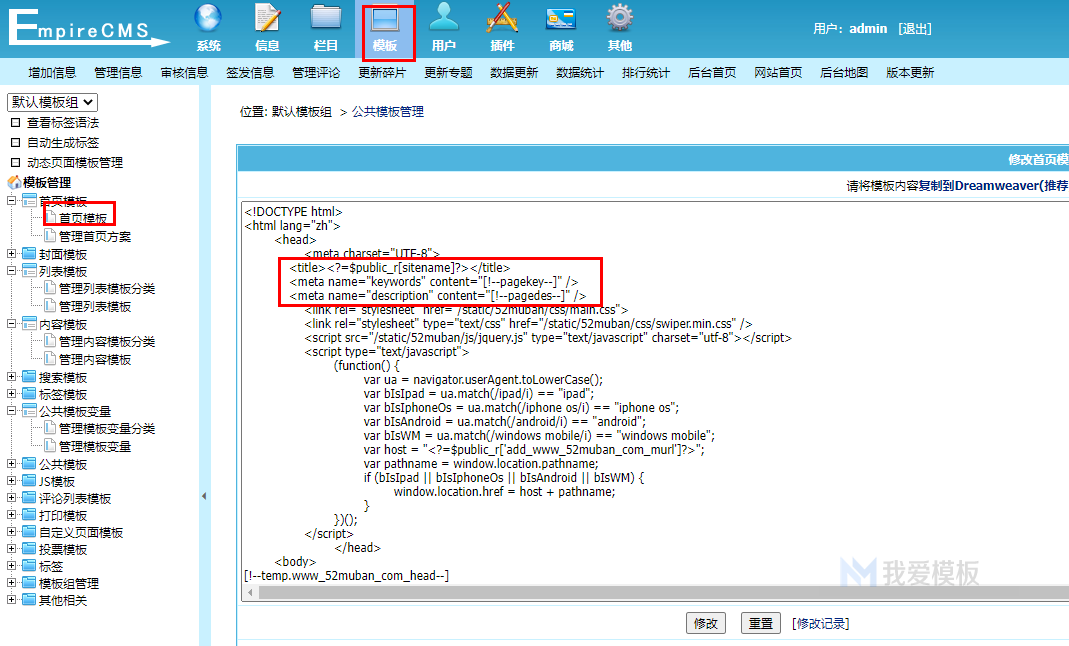Follow the 公共模板管理 breadcrumb link
Image resolution: width=1069 pixels, height=646 pixels.
388,111
